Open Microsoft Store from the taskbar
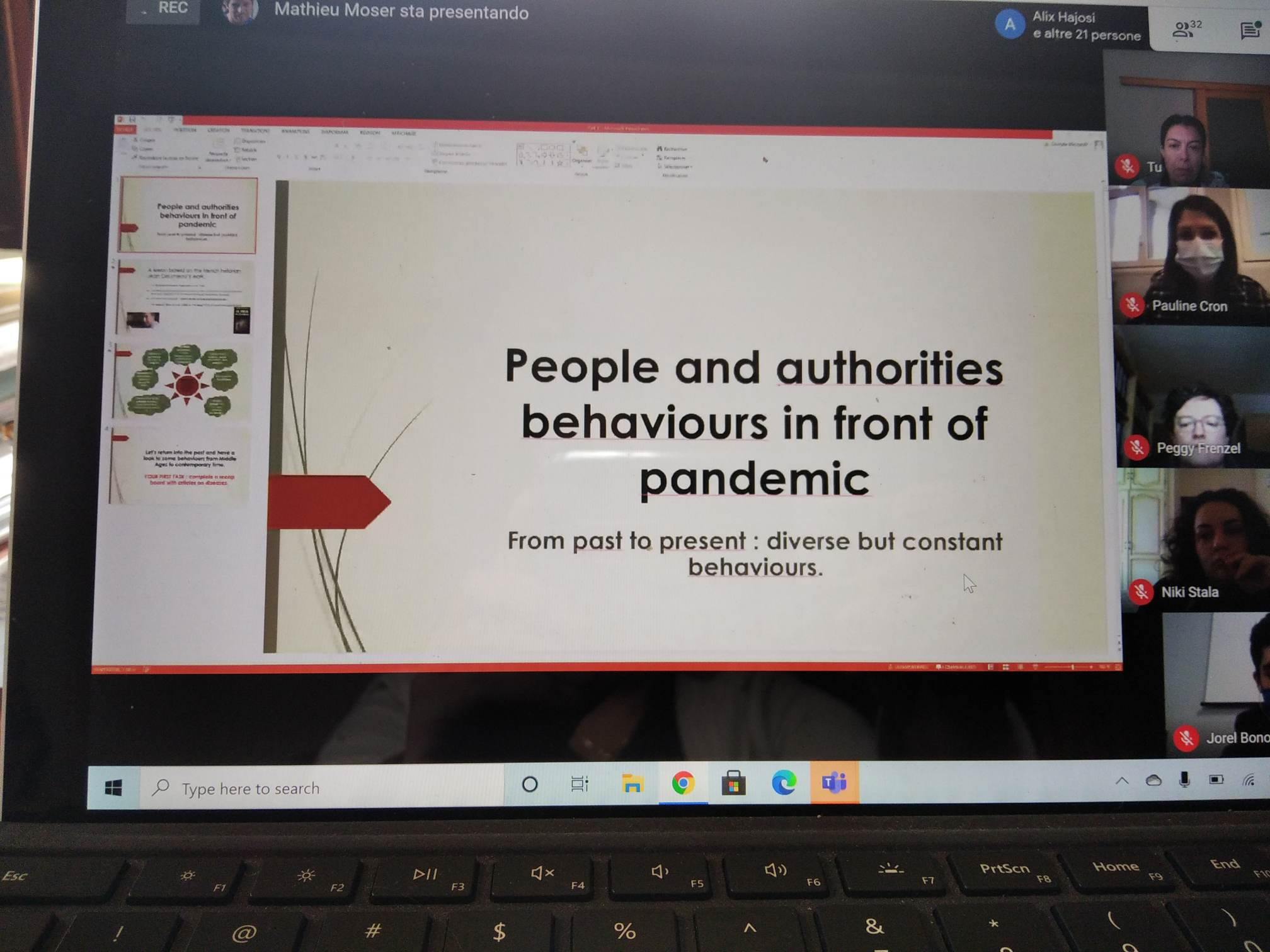This screenshot has width=1270, height=952. pos(733,784)
